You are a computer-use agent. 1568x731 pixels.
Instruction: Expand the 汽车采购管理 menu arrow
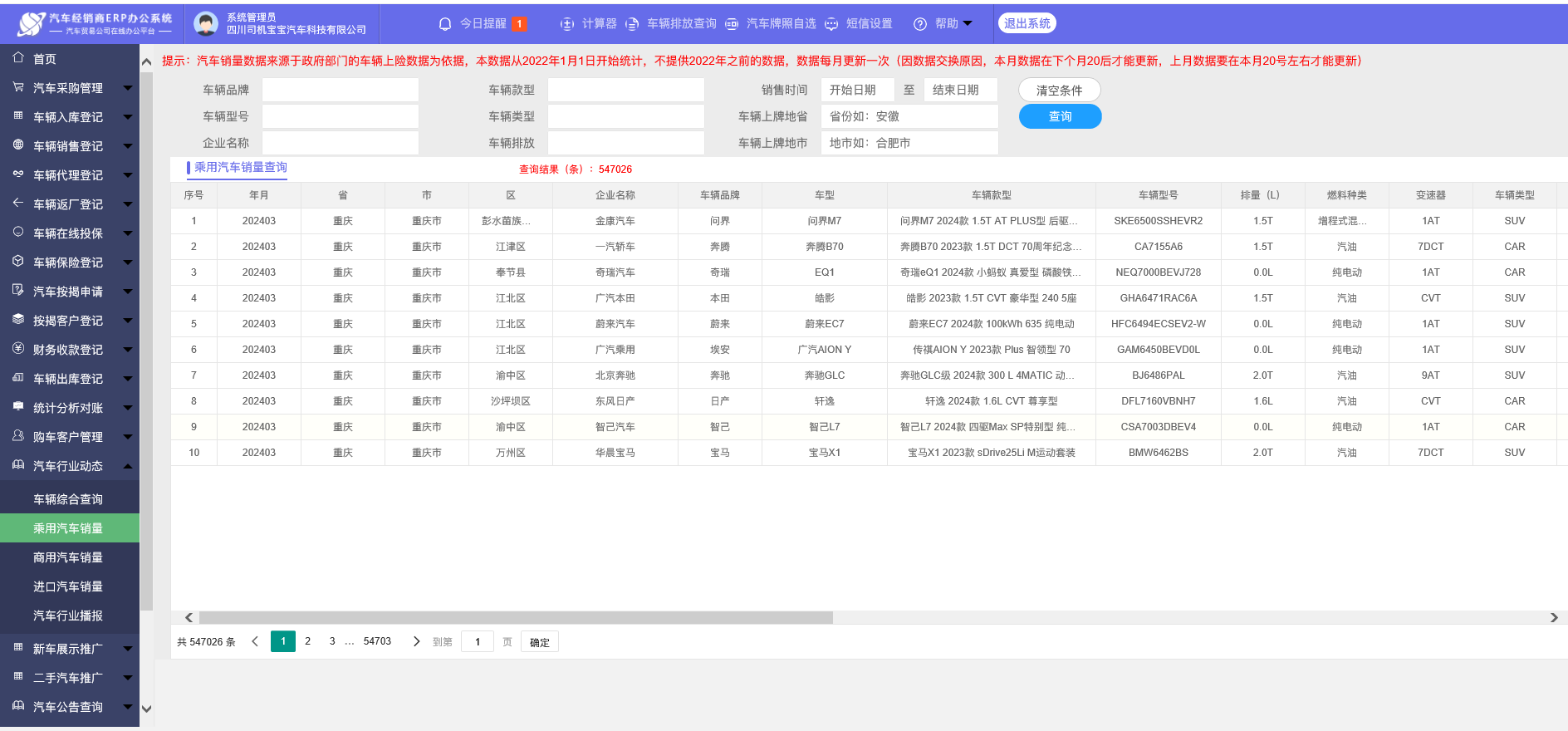[127, 87]
